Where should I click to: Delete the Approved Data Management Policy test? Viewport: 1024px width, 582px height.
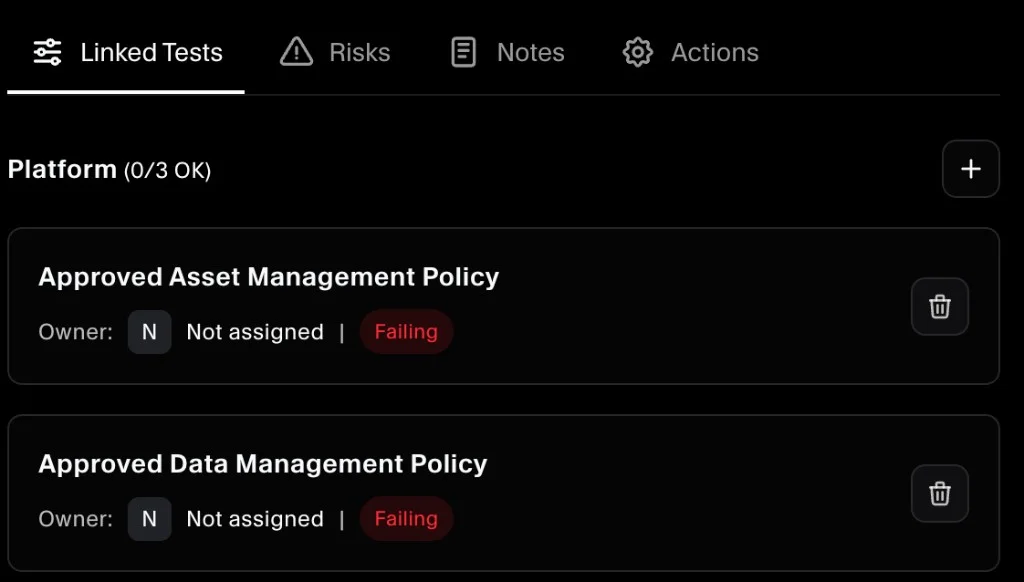coord(939,493)
